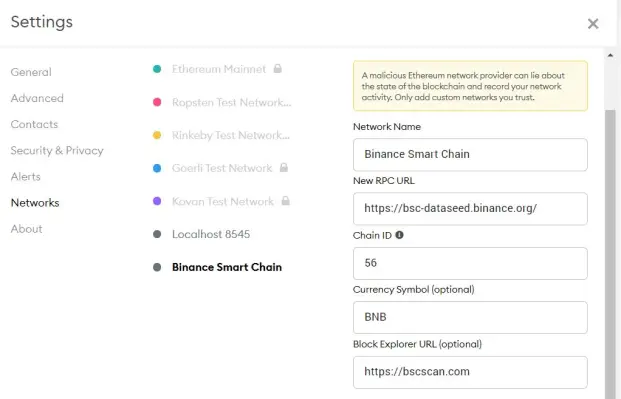
Task: Select Binance Smart Chain in network list
Action: tap(227, 267)
